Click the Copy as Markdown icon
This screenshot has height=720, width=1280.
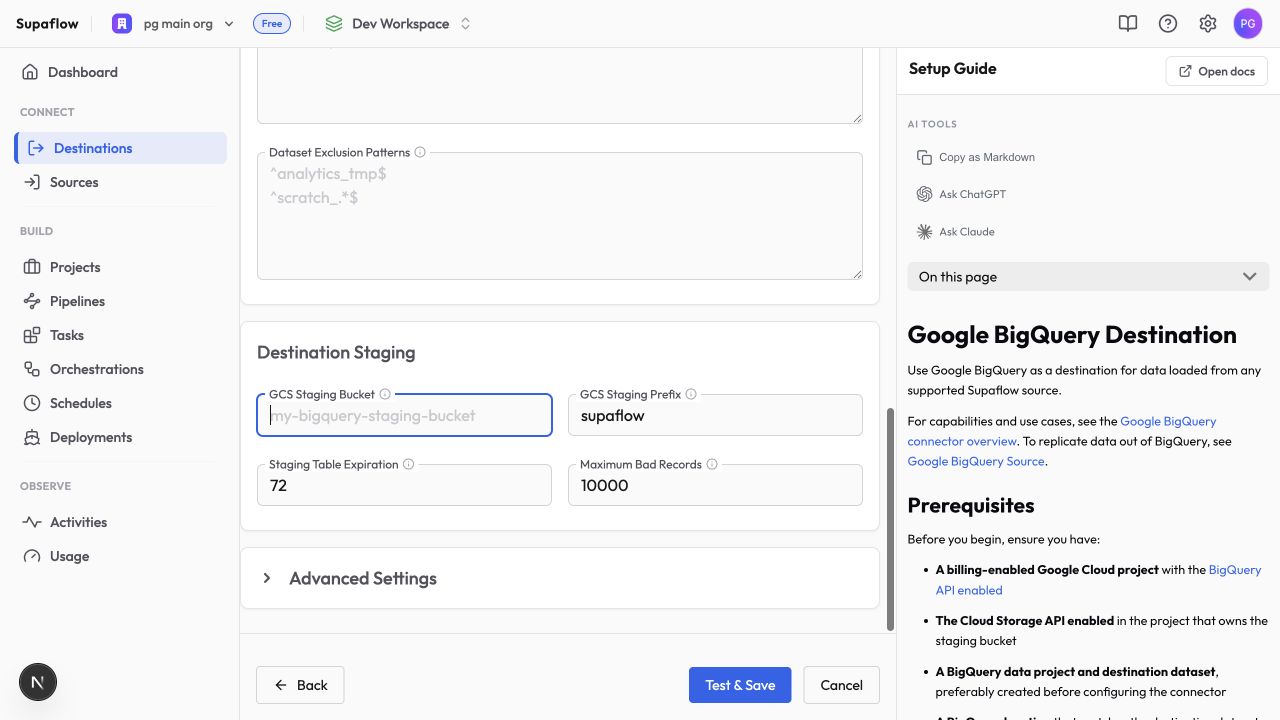pyautogui.click(x=924, y=157)
